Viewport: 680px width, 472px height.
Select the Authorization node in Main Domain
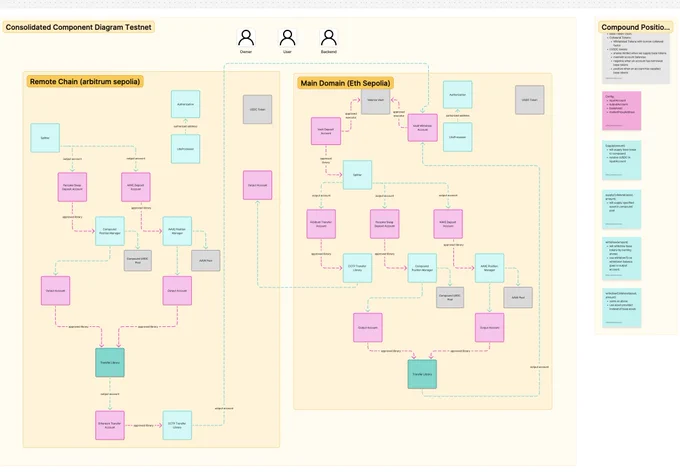click(458, 95)
